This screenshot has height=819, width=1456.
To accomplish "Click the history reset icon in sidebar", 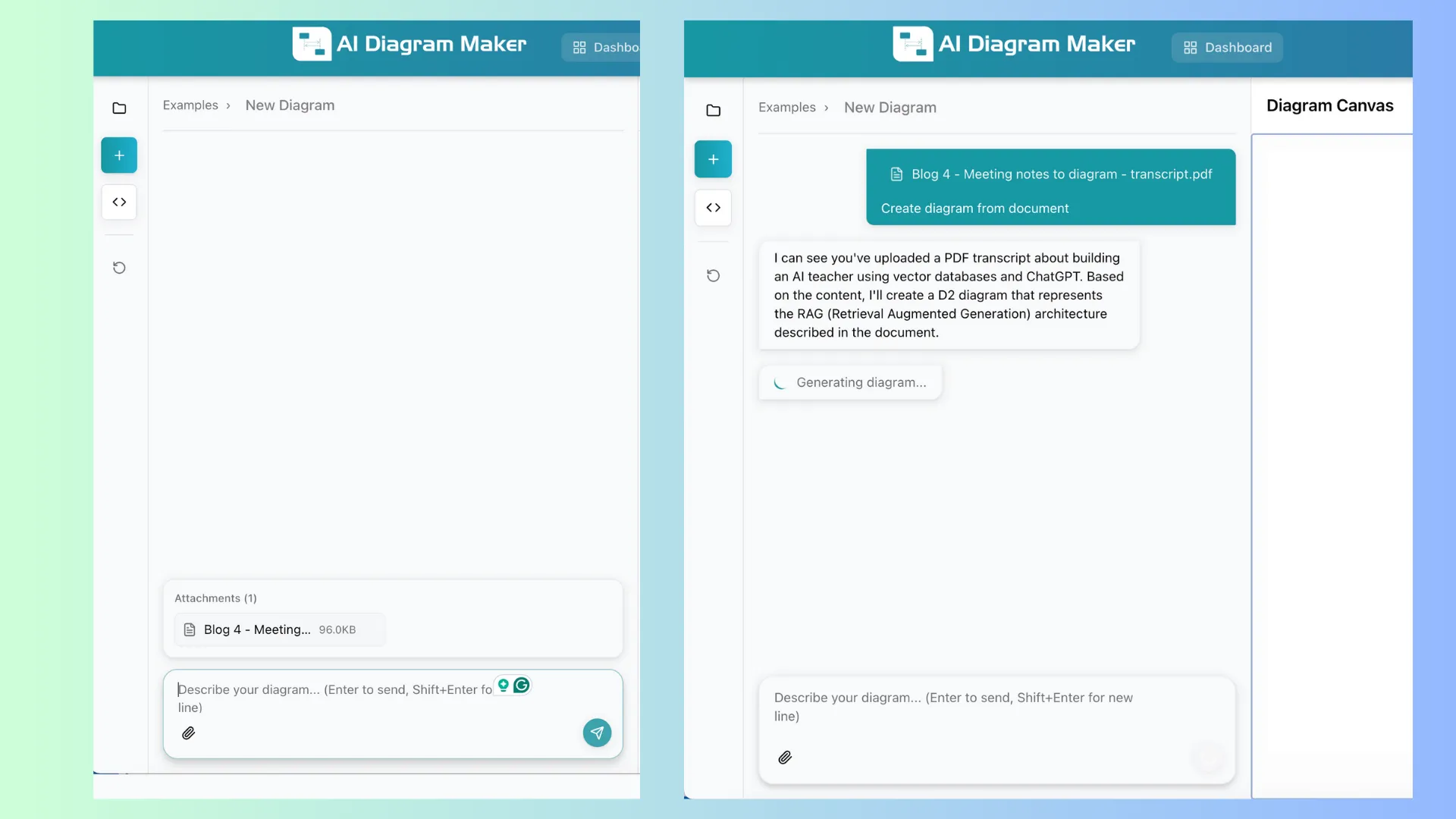I will [x=119, y=267].
